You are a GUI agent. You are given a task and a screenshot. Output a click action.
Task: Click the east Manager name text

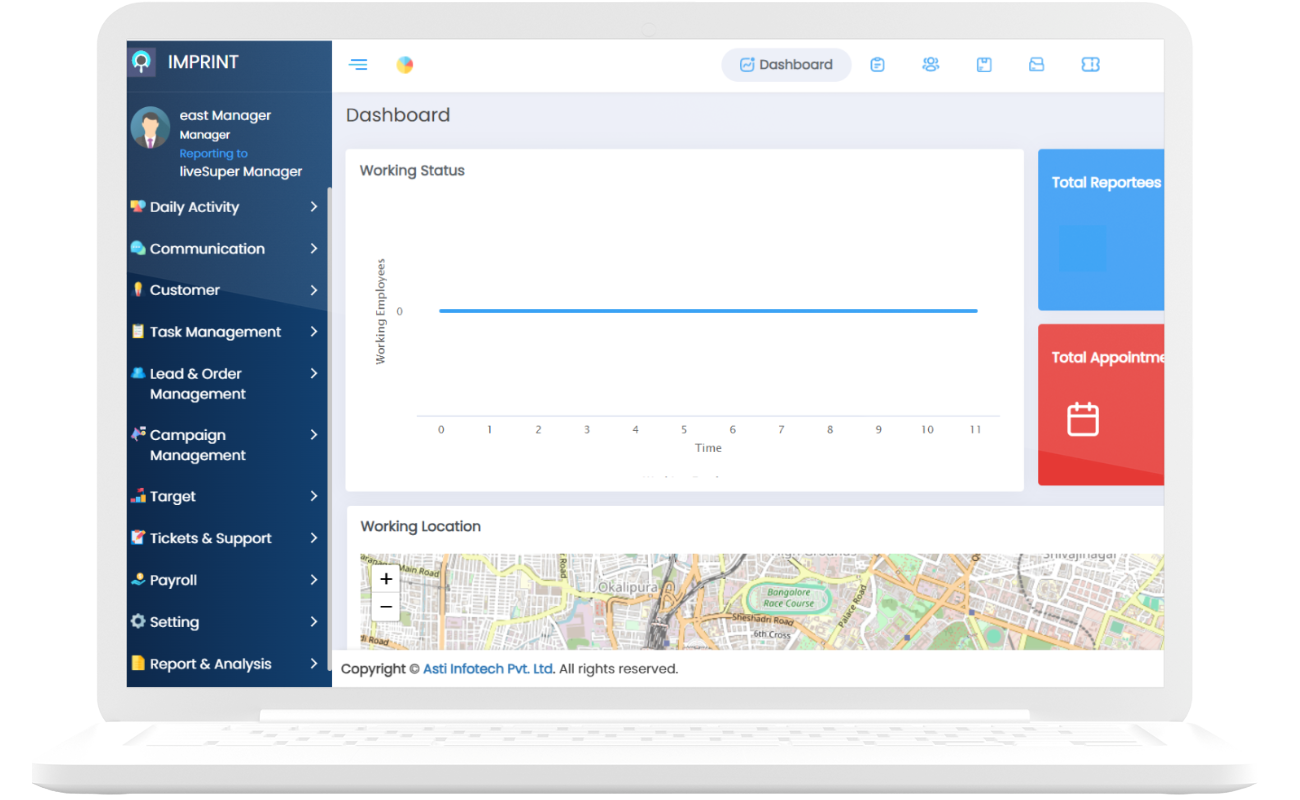[225, 115]
